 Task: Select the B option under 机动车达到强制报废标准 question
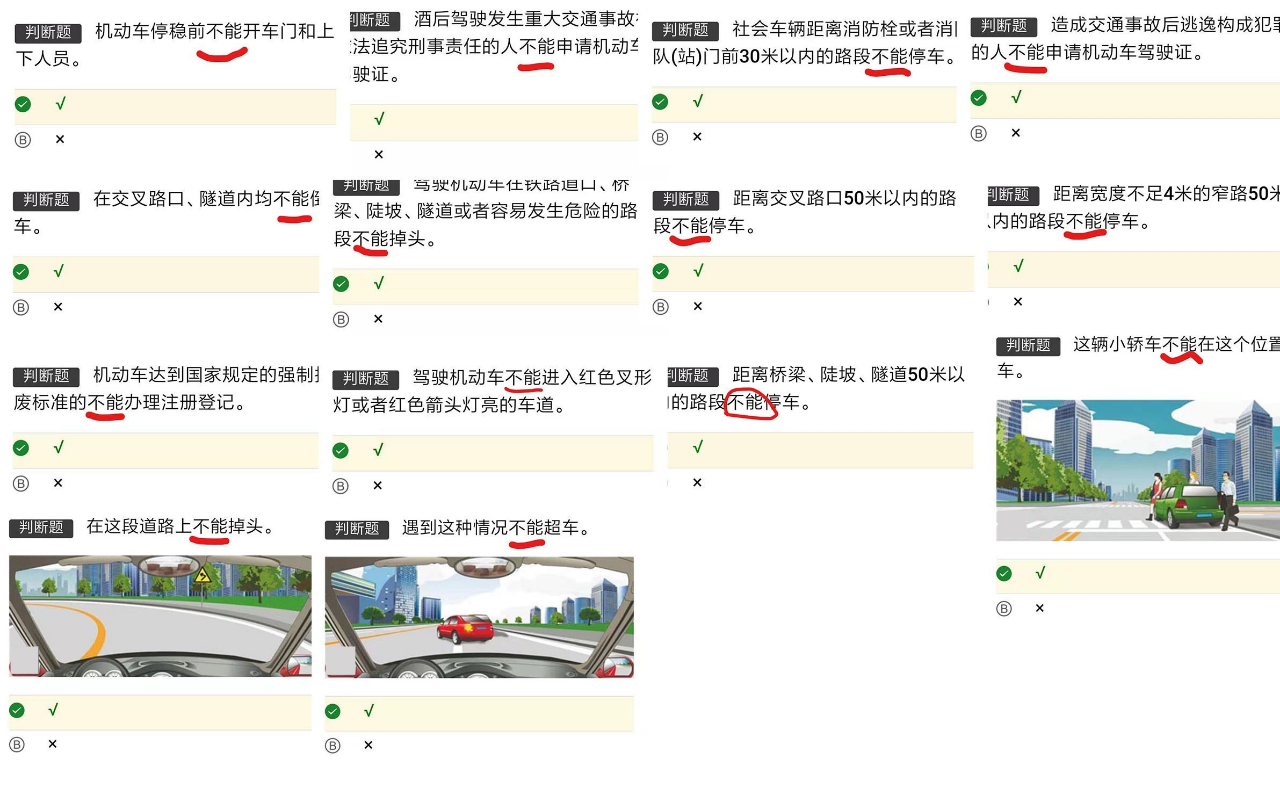click(x=22, y=483)
